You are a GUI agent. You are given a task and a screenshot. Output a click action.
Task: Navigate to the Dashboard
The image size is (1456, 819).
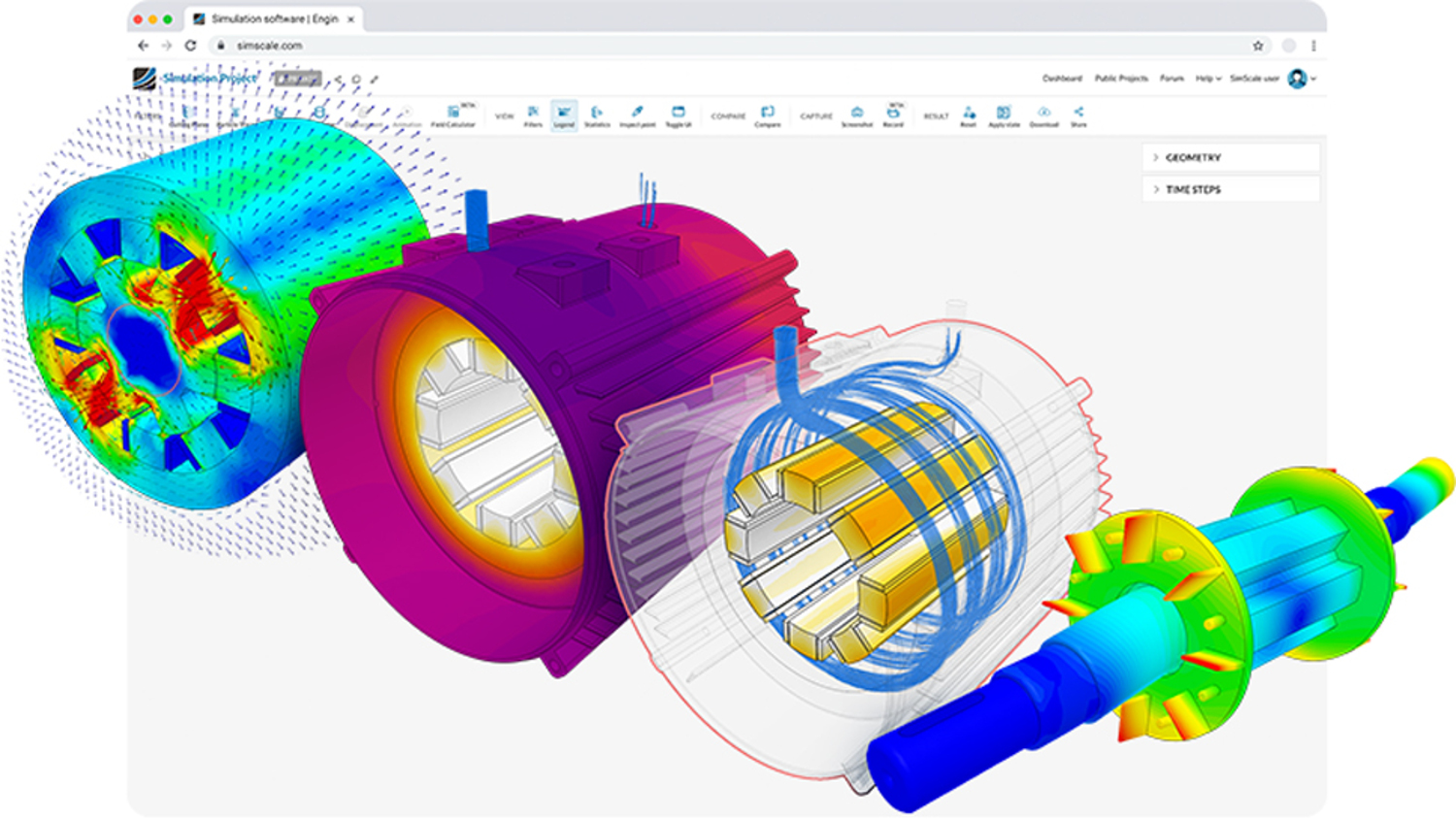pyautogui.click(x=1063, y=78)
